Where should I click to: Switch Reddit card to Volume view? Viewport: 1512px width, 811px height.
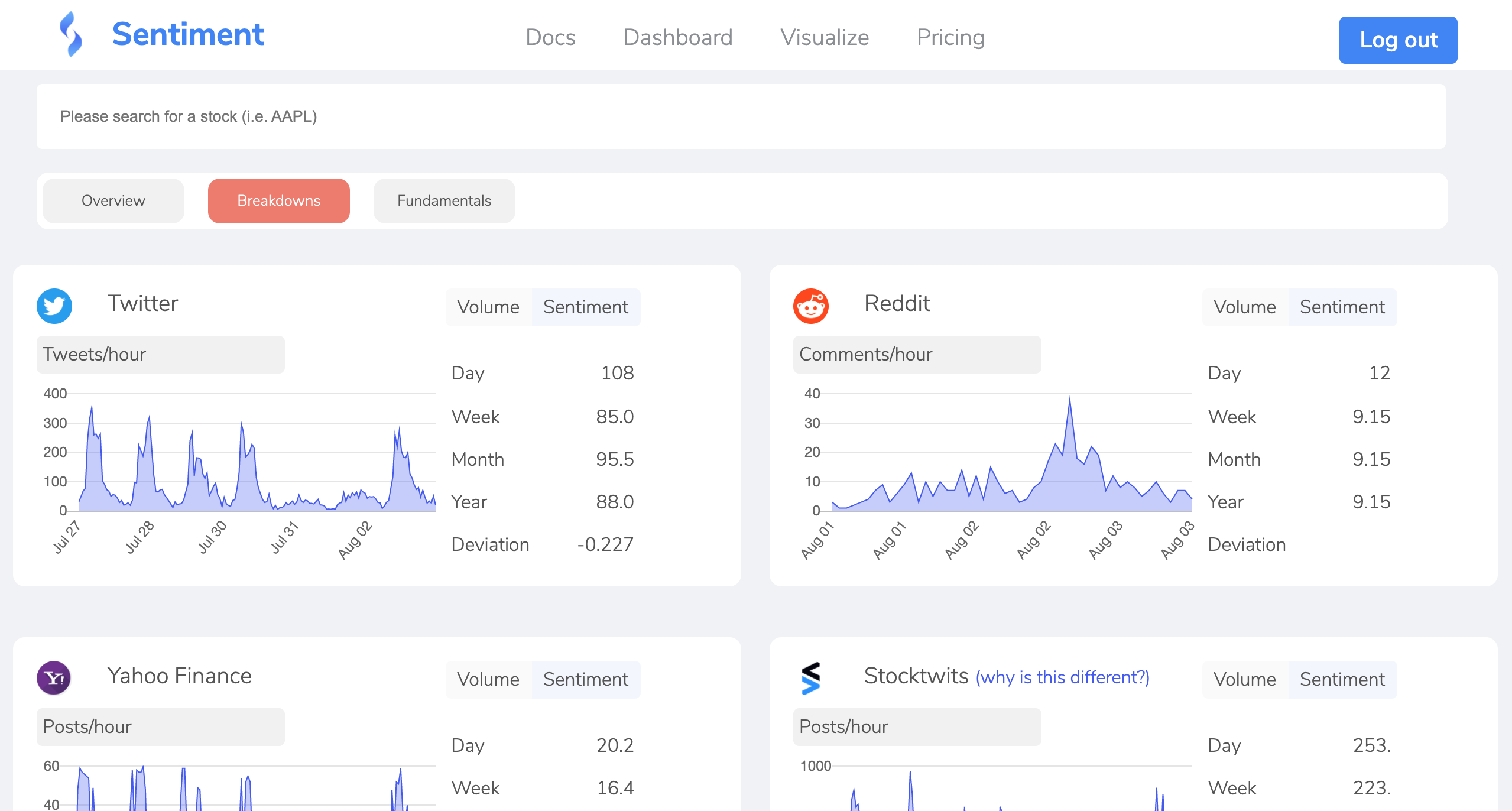point(1244,307)
